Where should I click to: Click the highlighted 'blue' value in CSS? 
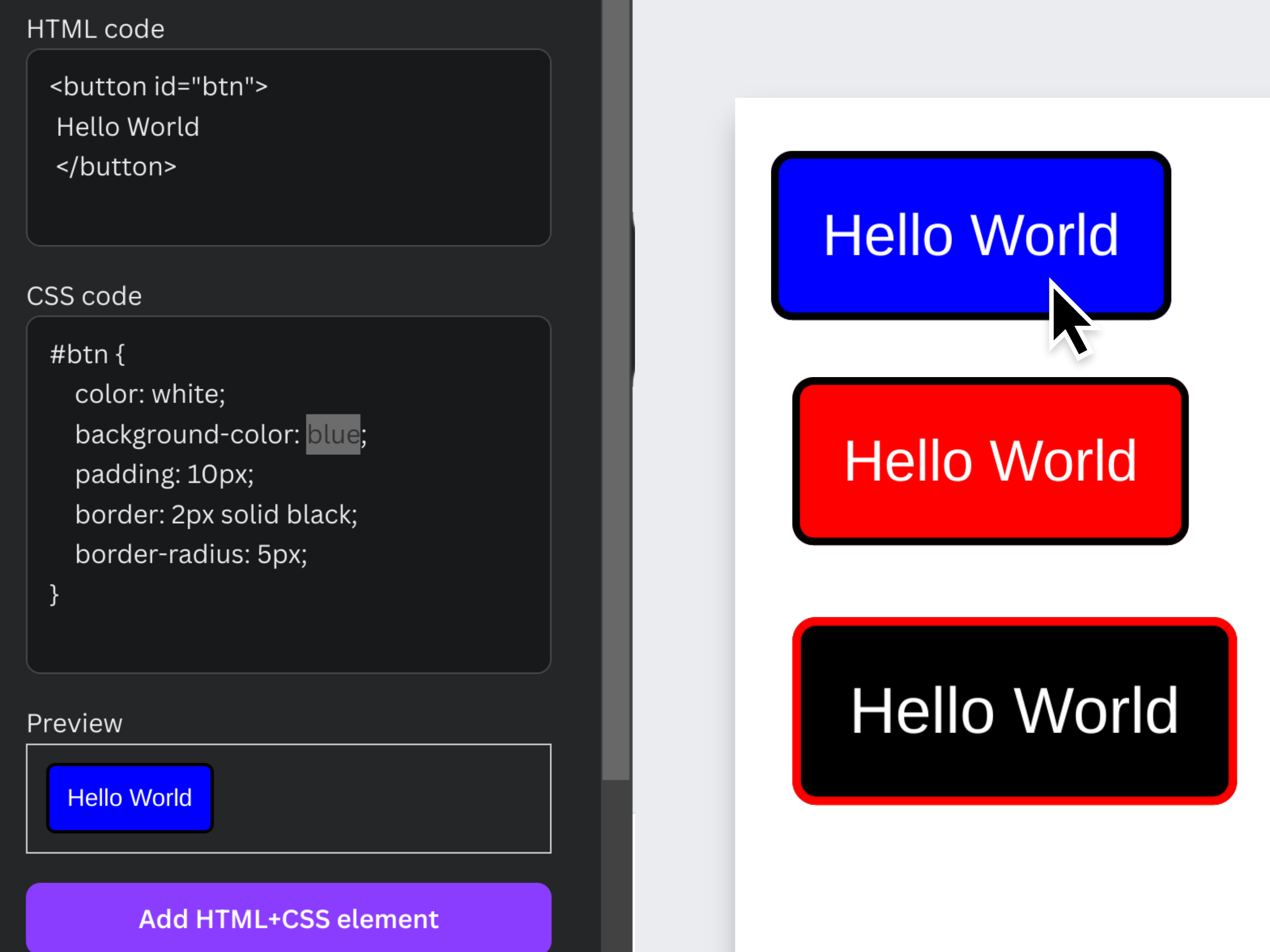click(x=333, y=434)
